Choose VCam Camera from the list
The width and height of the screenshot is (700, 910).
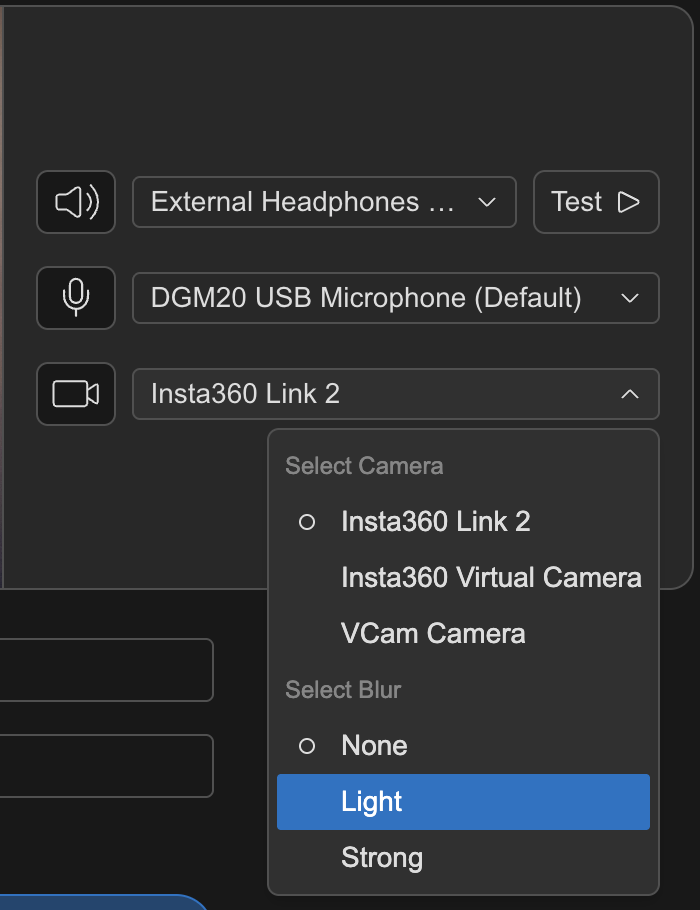click(463, 633)
